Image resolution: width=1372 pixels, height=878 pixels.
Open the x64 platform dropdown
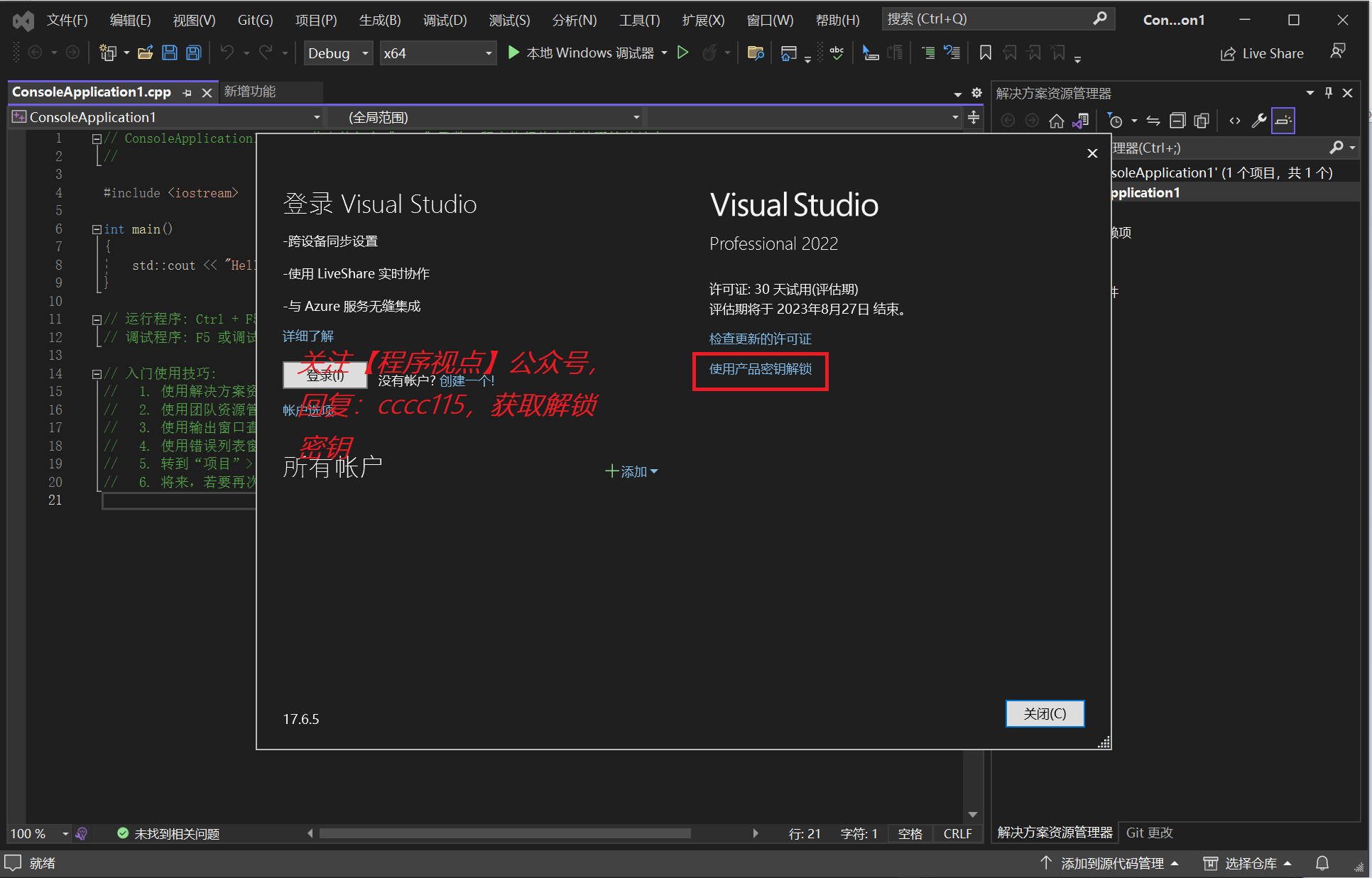click(437, 53)
